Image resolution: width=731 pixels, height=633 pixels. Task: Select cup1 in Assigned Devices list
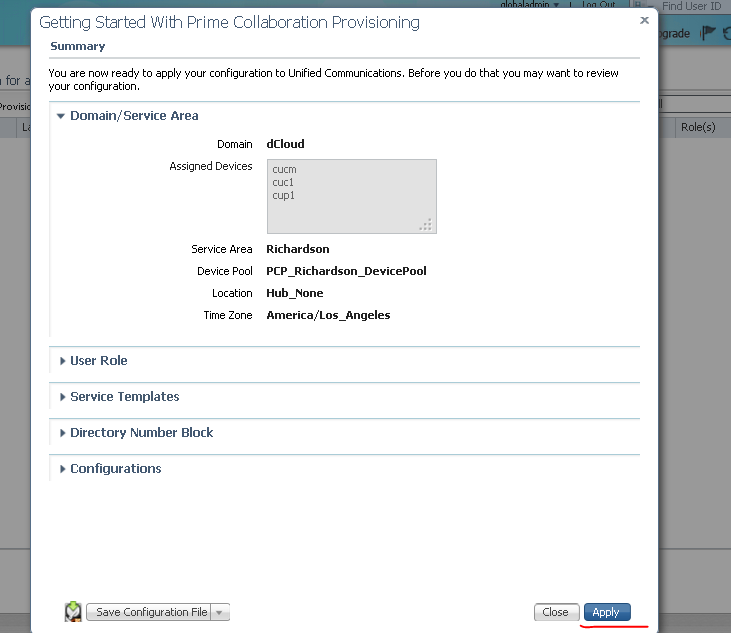click(283, 195)
